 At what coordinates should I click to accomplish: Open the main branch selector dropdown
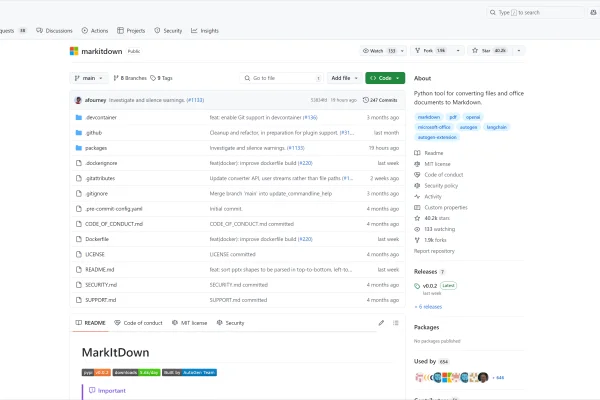pos(89,78)
